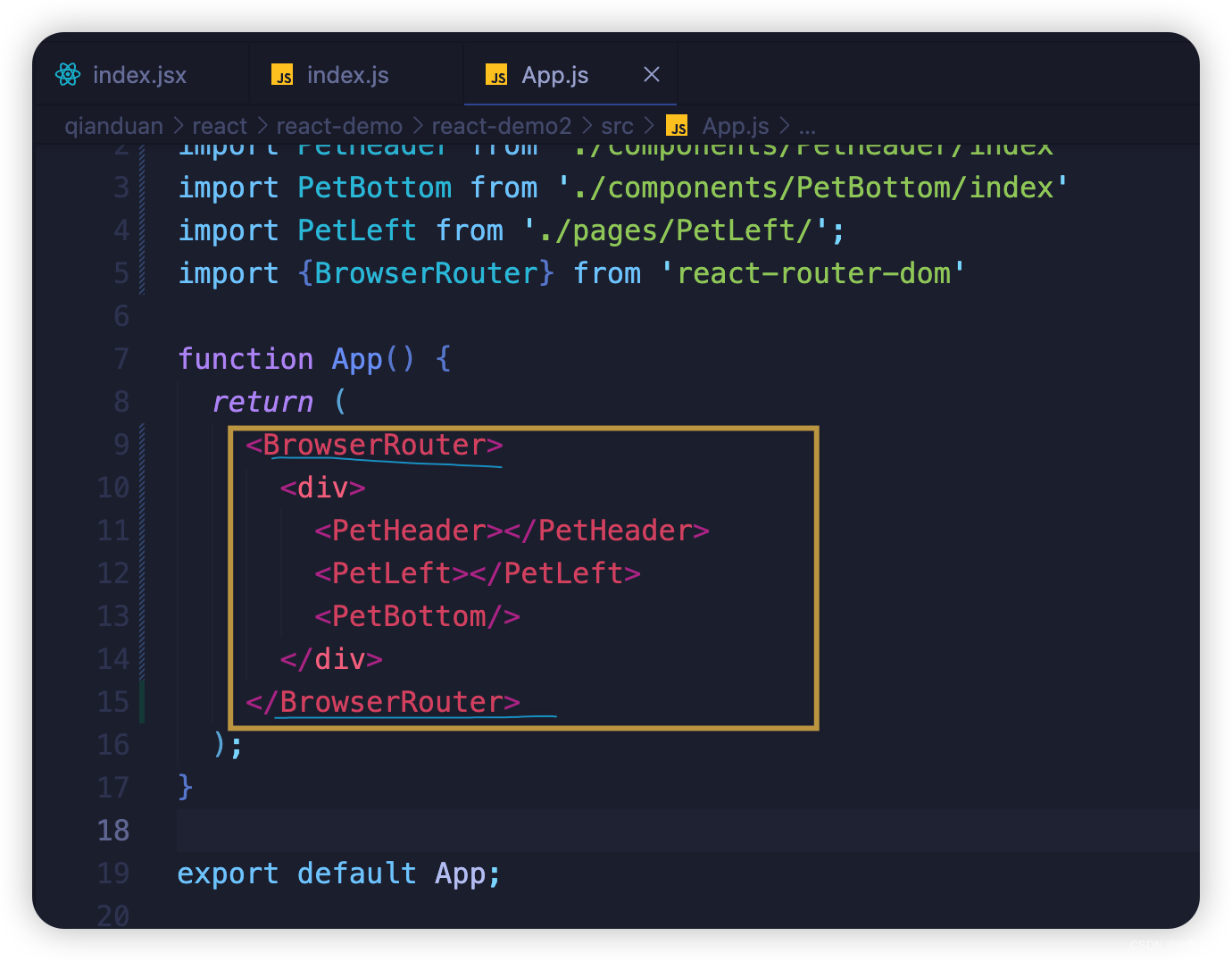The height and width of the screenshot is (961, 1232).
Task: Open the qianduan breadcrumb folder
Action: (114, 126)
